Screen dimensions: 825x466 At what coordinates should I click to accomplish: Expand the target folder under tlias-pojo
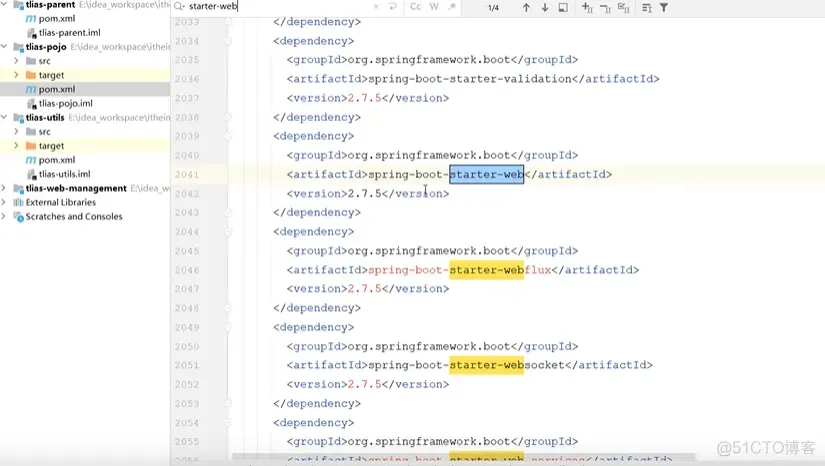point(16,75)
